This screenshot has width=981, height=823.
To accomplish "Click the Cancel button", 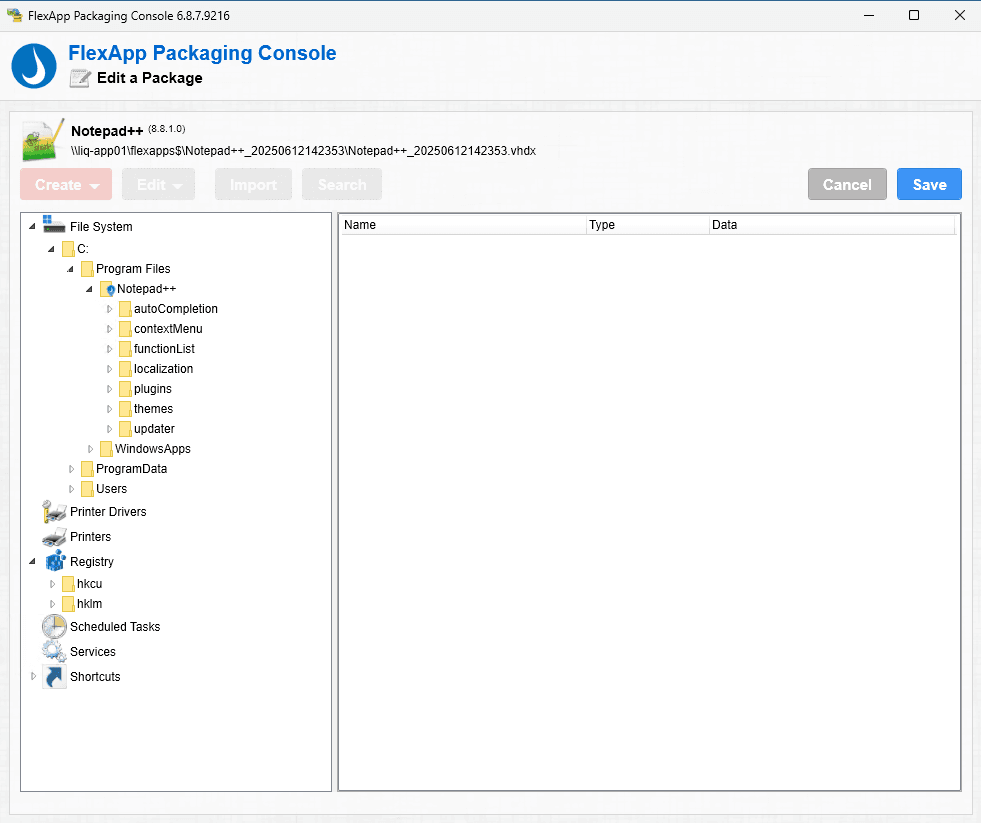I will [847, 185].
